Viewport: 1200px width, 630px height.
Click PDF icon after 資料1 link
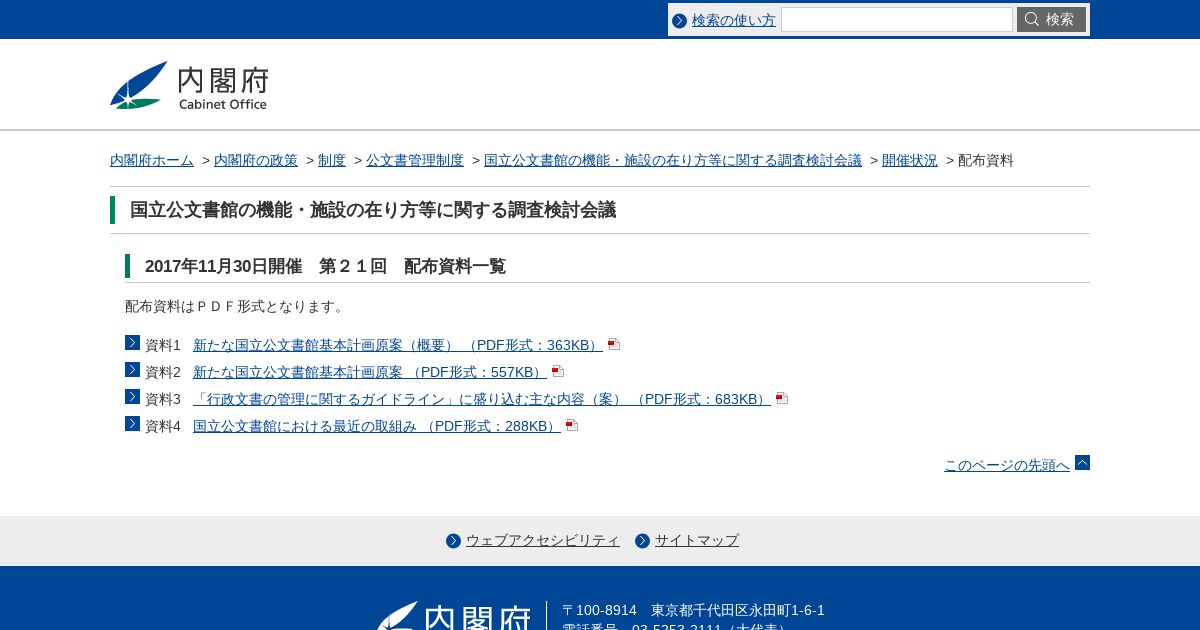614,344
